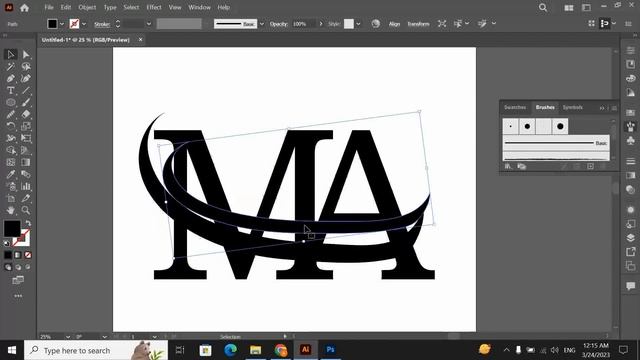Open the Edit Toolbar three dots
Image resolution: width=640 pixels, height=360 pixels.
(x=18, y=296)
